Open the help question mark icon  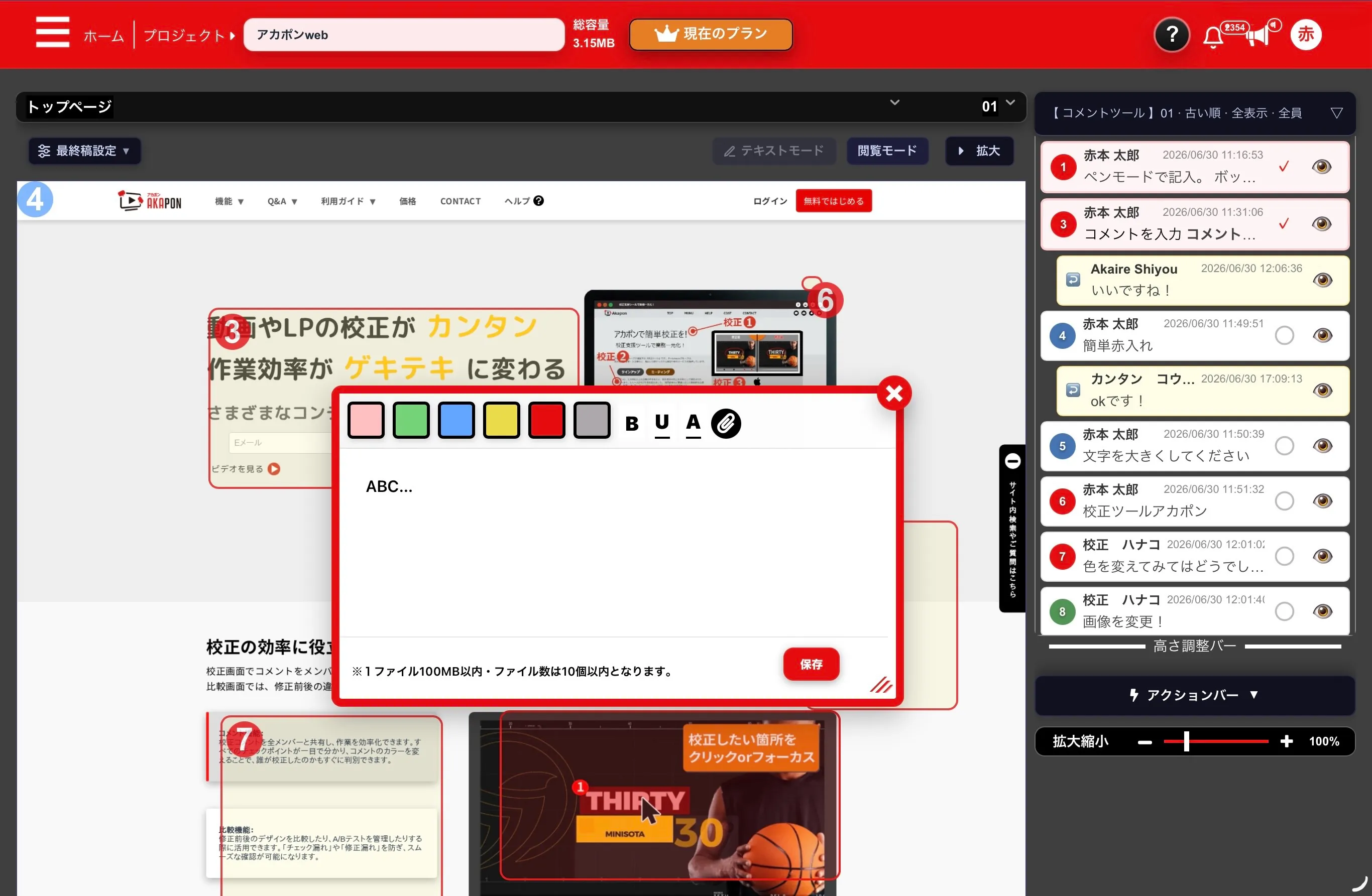pos(1172,35)
